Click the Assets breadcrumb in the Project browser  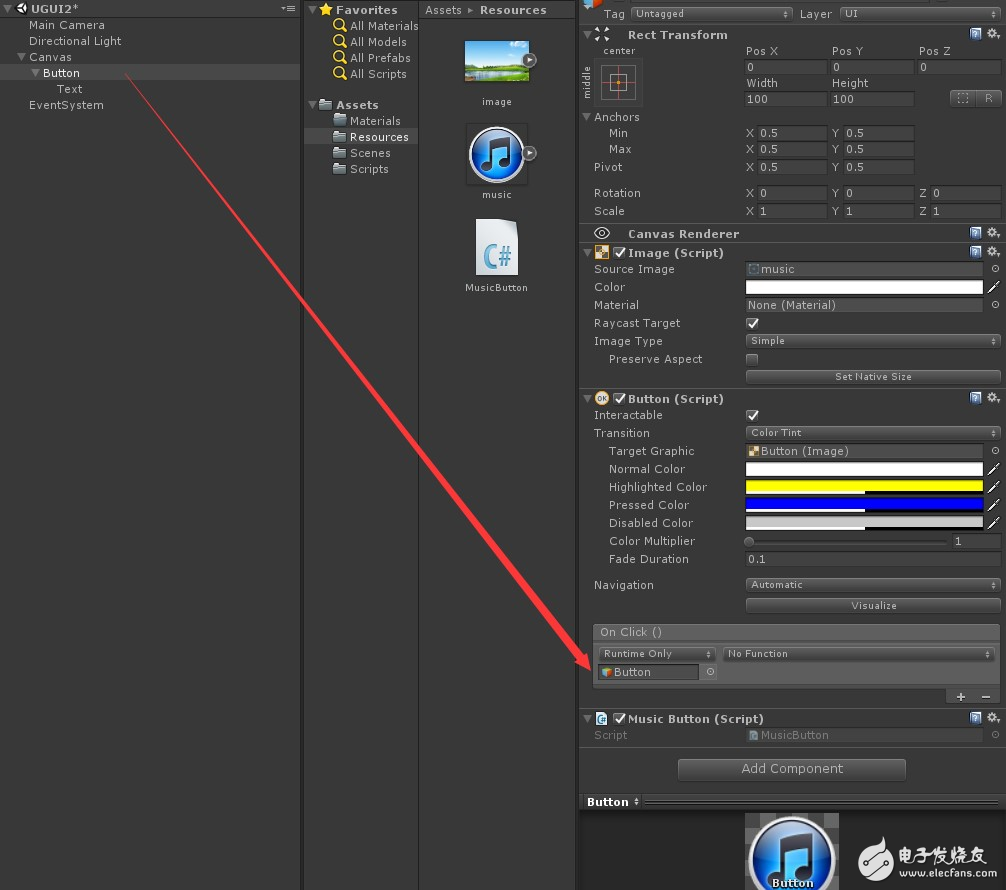click(x=443, y=10)
